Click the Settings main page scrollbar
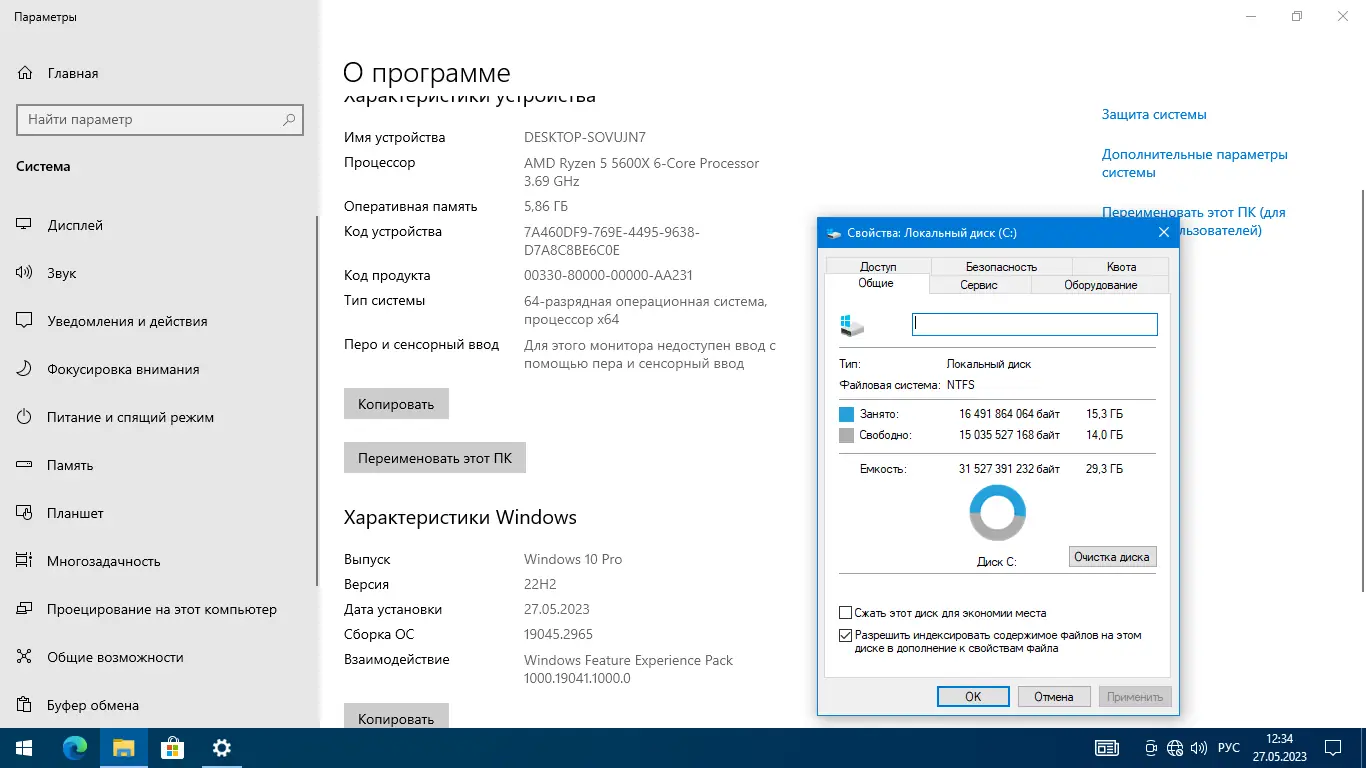This screenshot has width=1366, height=768. click(x=1361, y=390)
